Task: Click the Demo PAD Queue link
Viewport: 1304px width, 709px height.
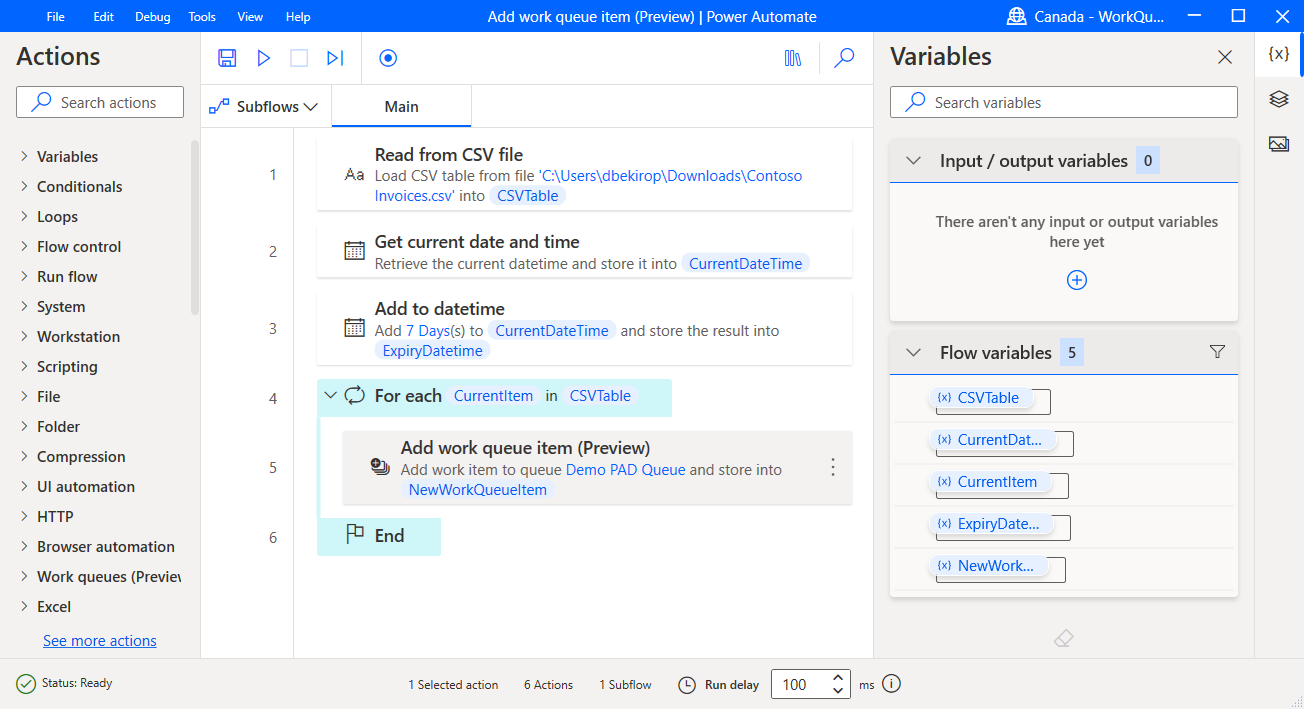Action: pos(626,469)
